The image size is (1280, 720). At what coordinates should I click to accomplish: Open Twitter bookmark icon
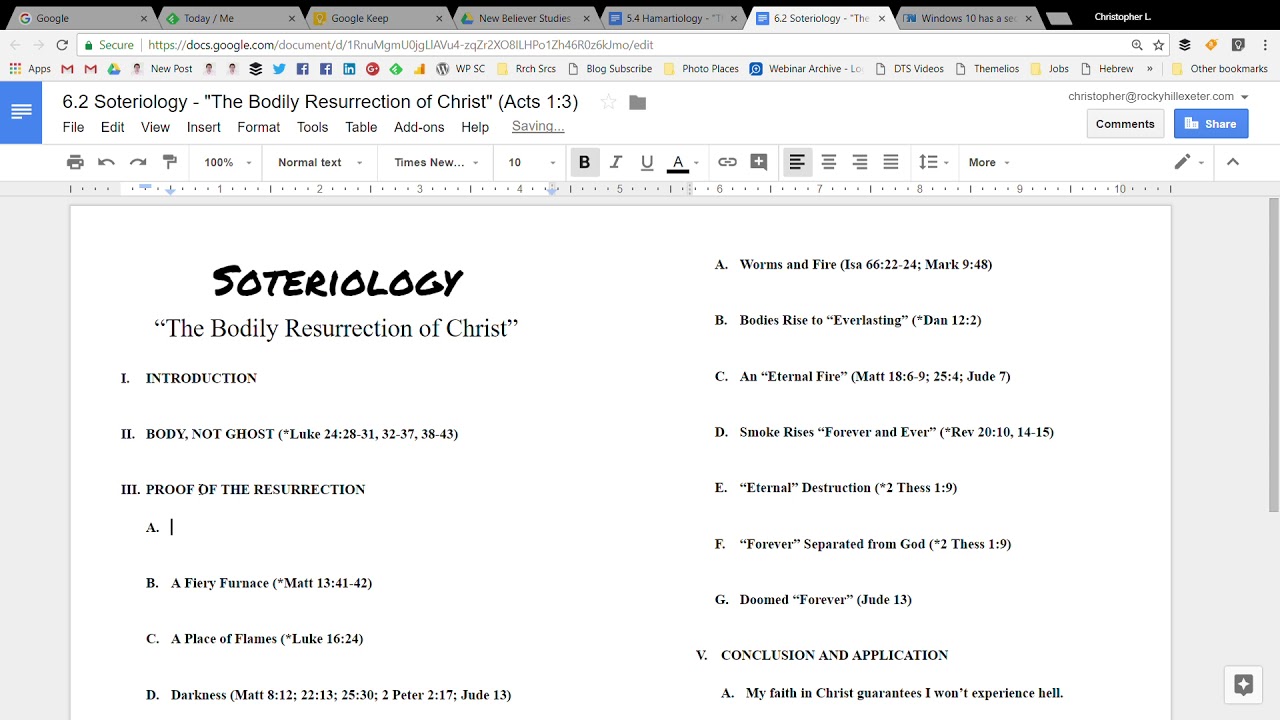pyautogui.click(x=279, y=69)
